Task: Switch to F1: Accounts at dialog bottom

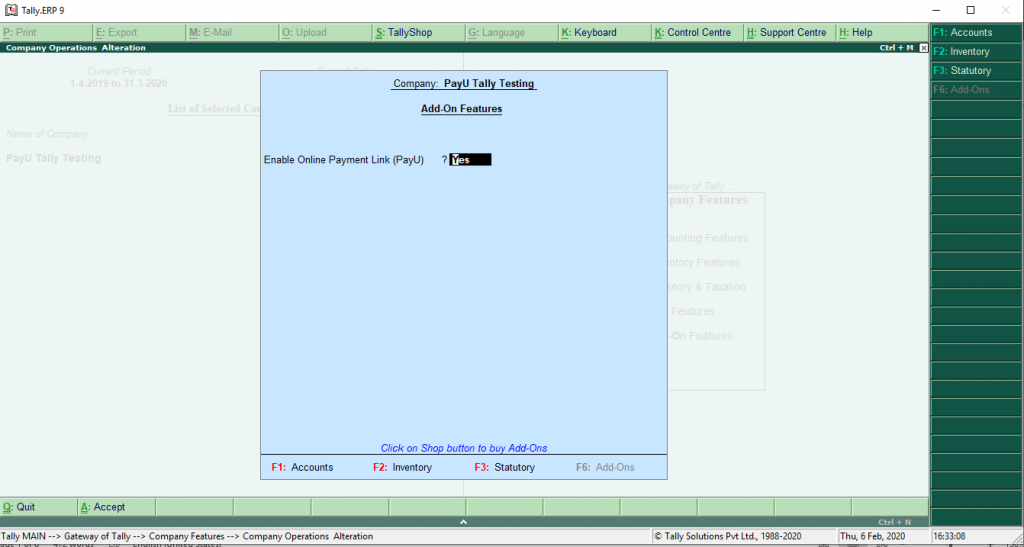Action: tap(302, 467)
